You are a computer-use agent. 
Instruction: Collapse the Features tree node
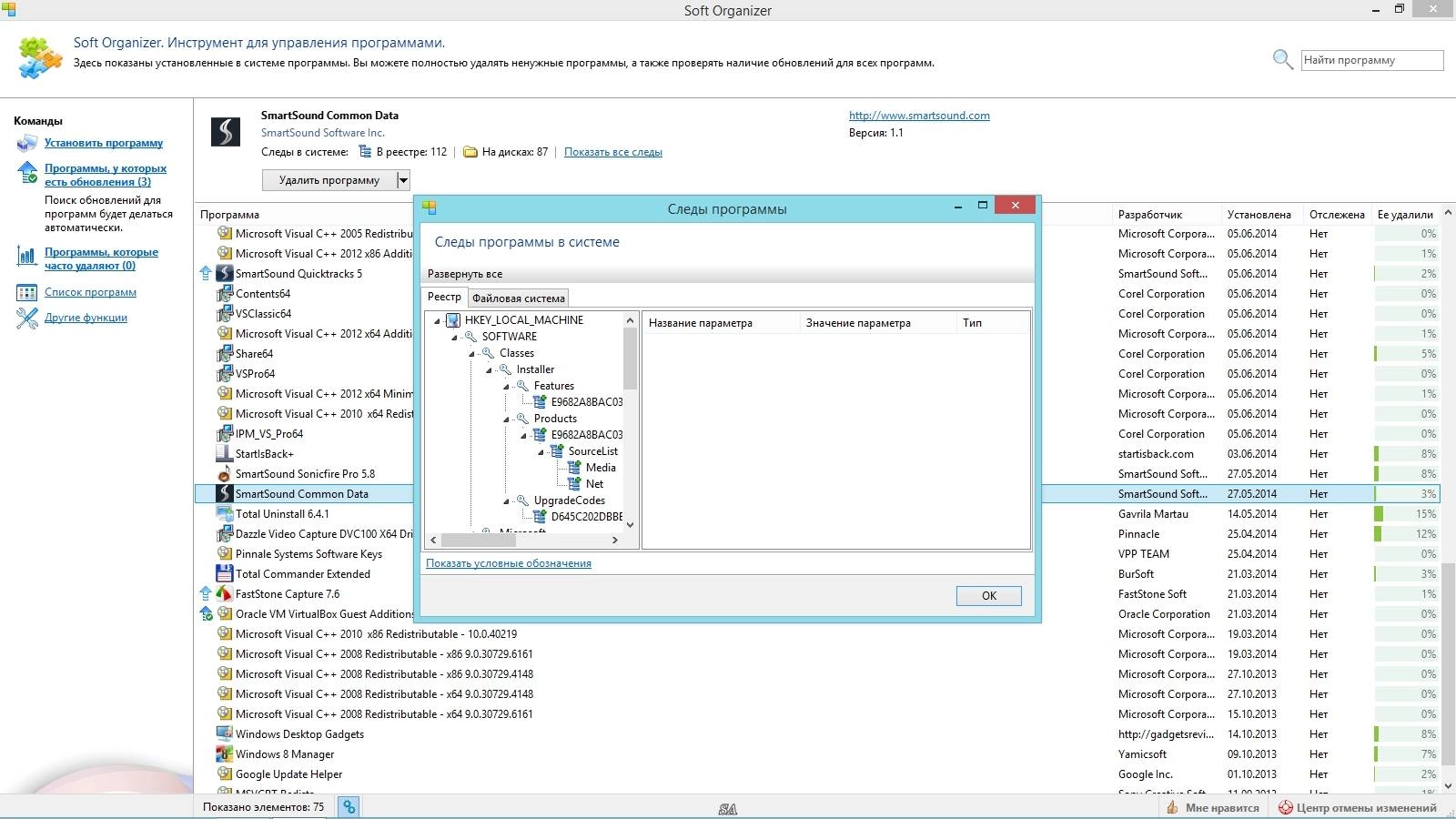click(x=506, y=386)
